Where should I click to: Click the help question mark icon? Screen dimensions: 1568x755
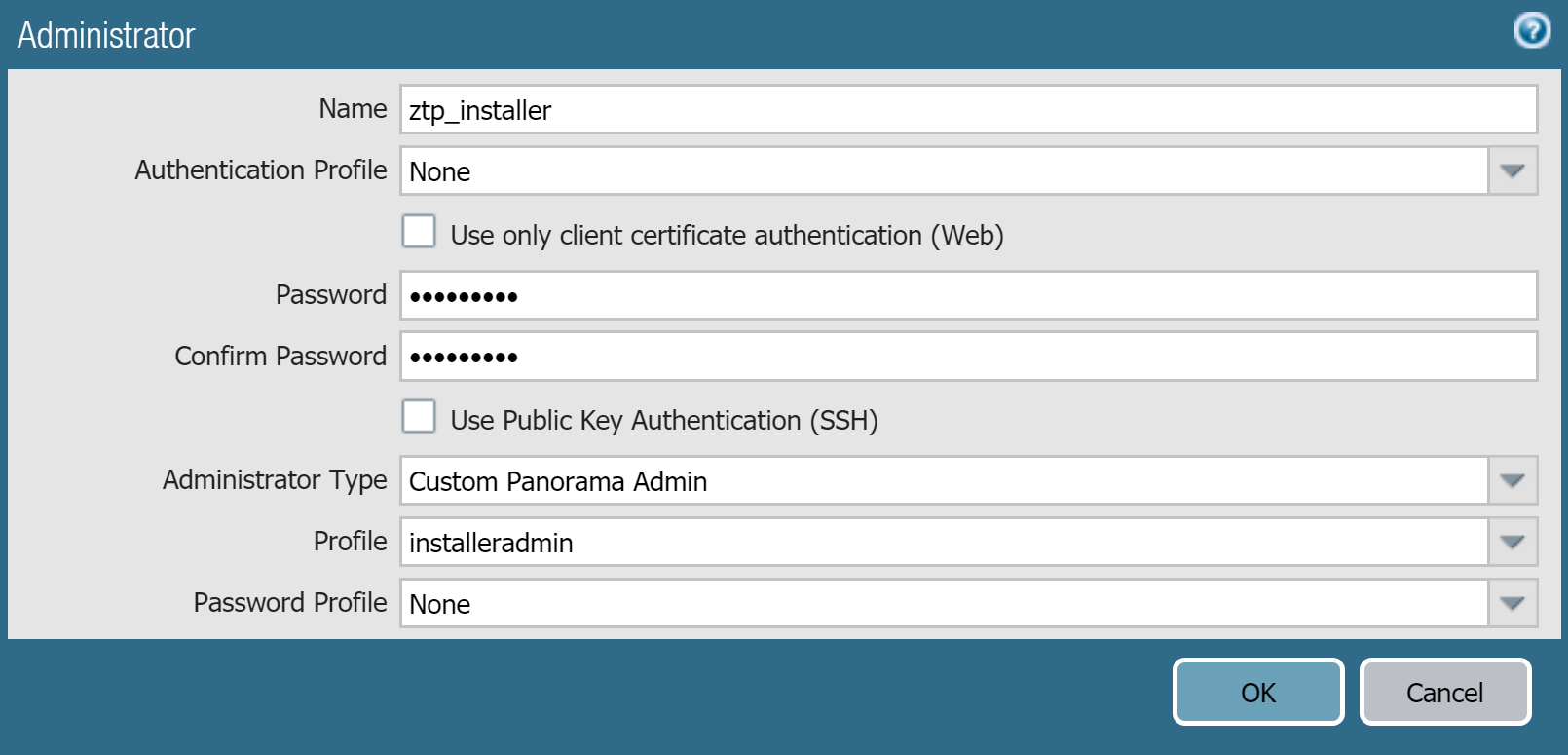[1532, 30]
